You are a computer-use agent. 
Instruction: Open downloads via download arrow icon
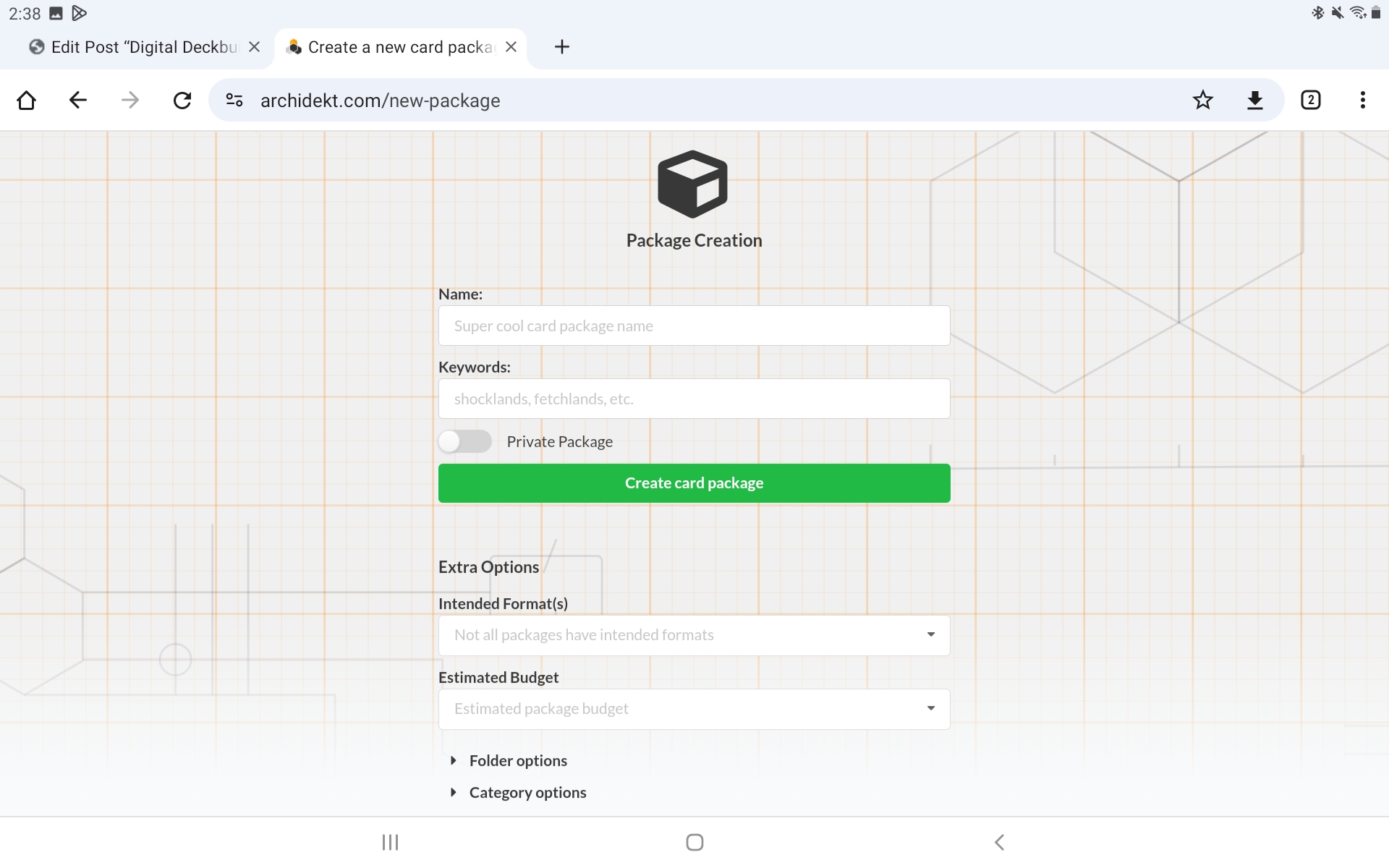1255,100
